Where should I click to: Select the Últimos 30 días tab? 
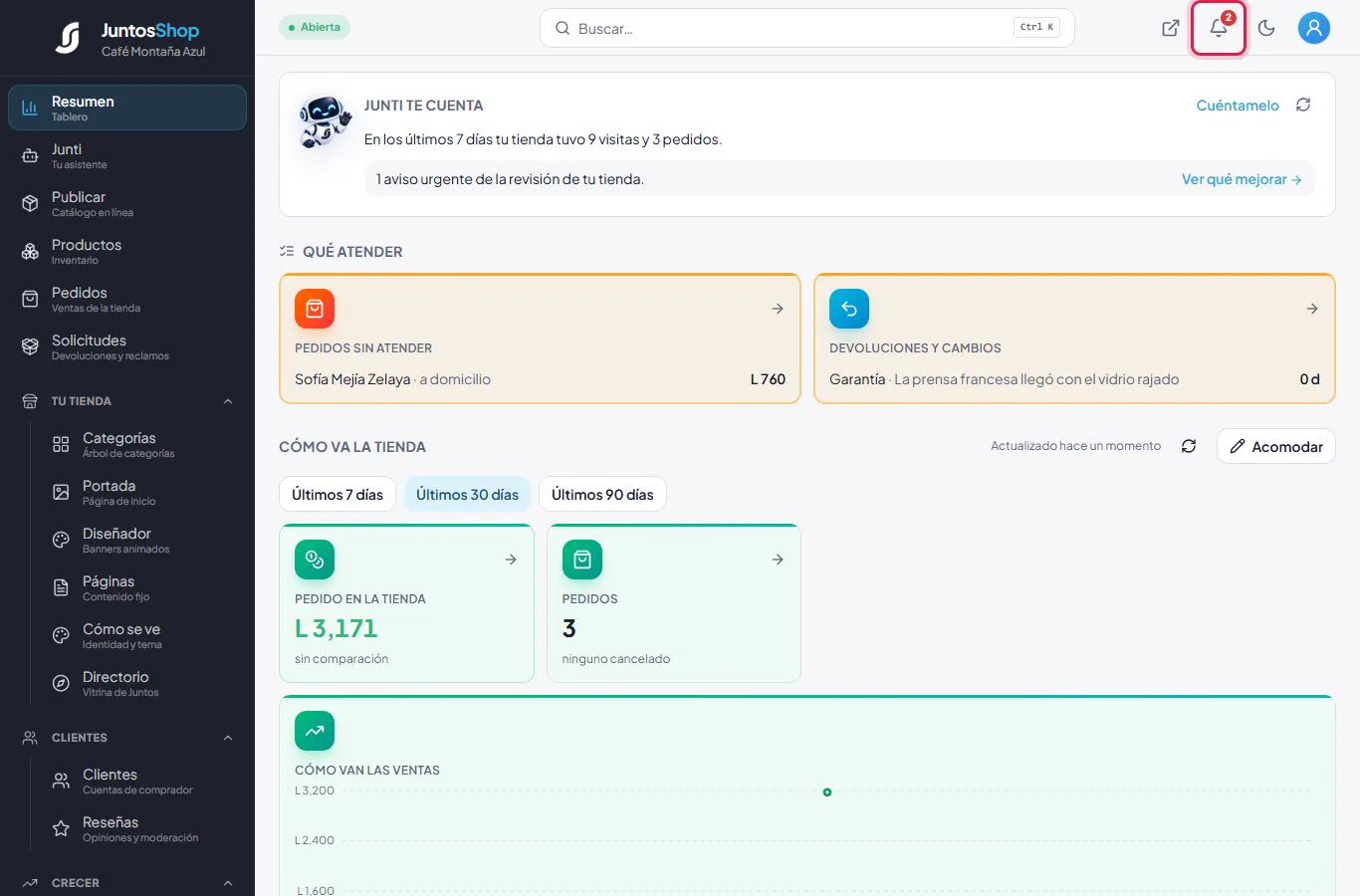coord(467,494)
